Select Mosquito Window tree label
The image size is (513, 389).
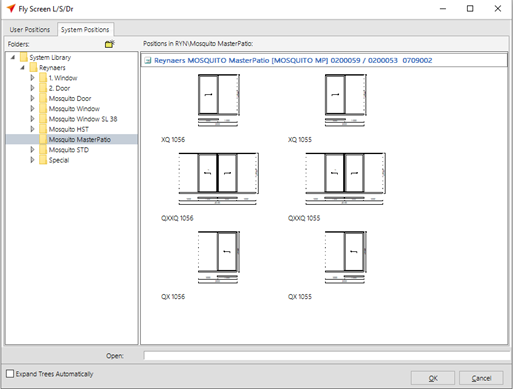click(74, 109)
